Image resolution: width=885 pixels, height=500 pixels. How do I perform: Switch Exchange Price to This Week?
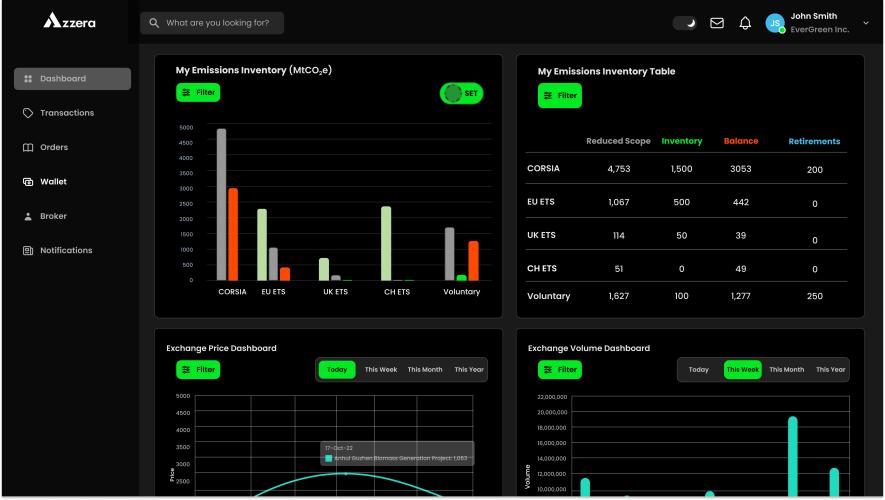[380, 370]
